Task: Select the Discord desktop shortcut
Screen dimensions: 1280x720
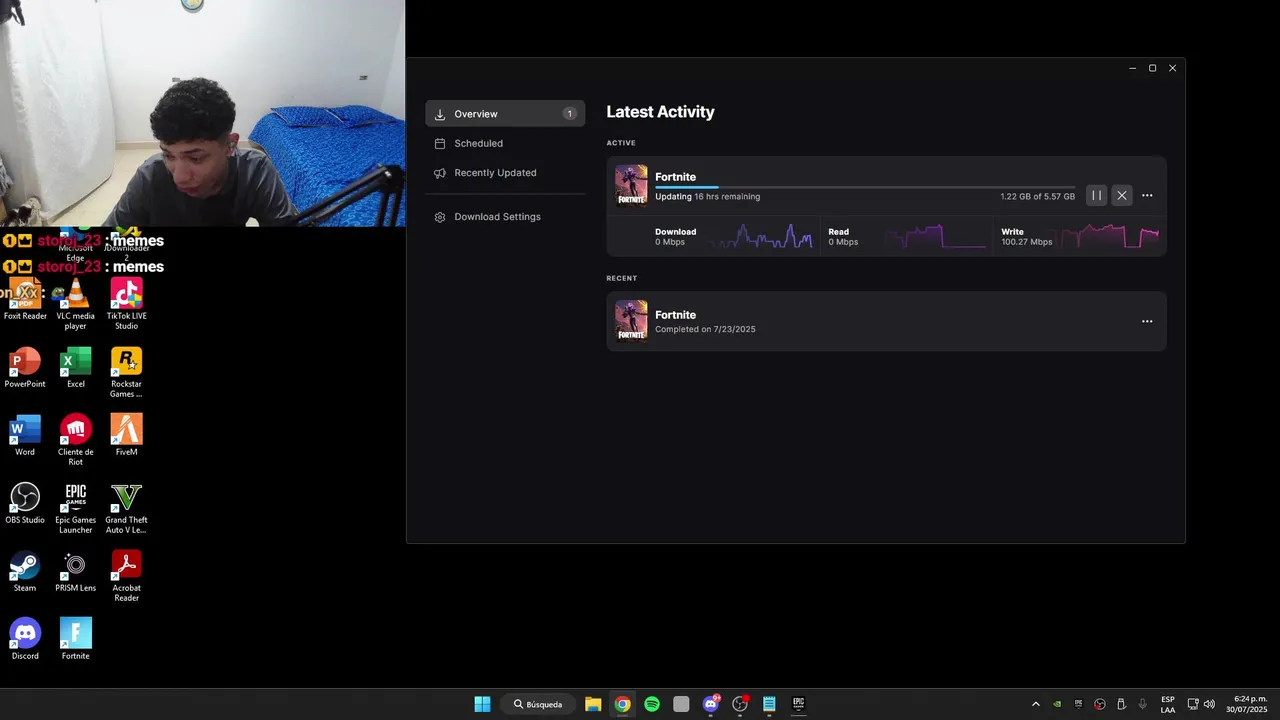Action: click(x=25, y=640)
